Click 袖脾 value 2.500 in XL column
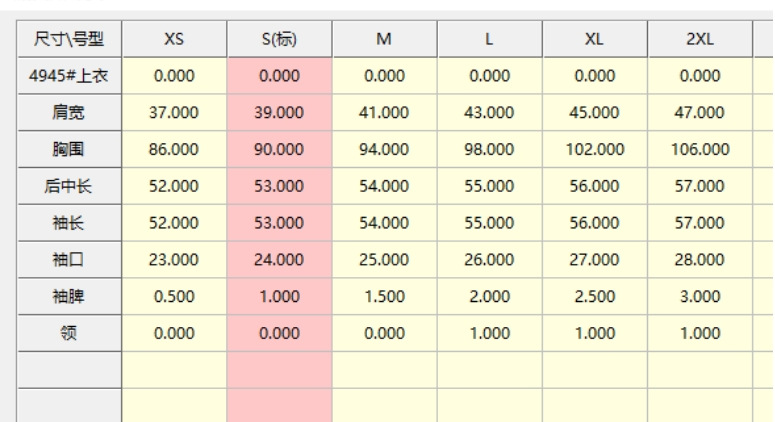The image size is (775, 422). click(594, 296)
